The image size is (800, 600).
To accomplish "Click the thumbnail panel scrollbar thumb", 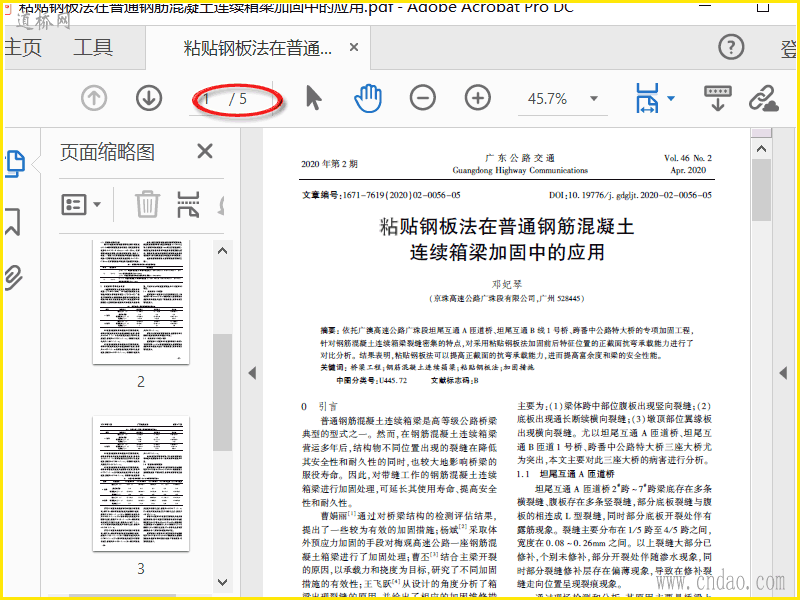I will (x=222, y=392).
